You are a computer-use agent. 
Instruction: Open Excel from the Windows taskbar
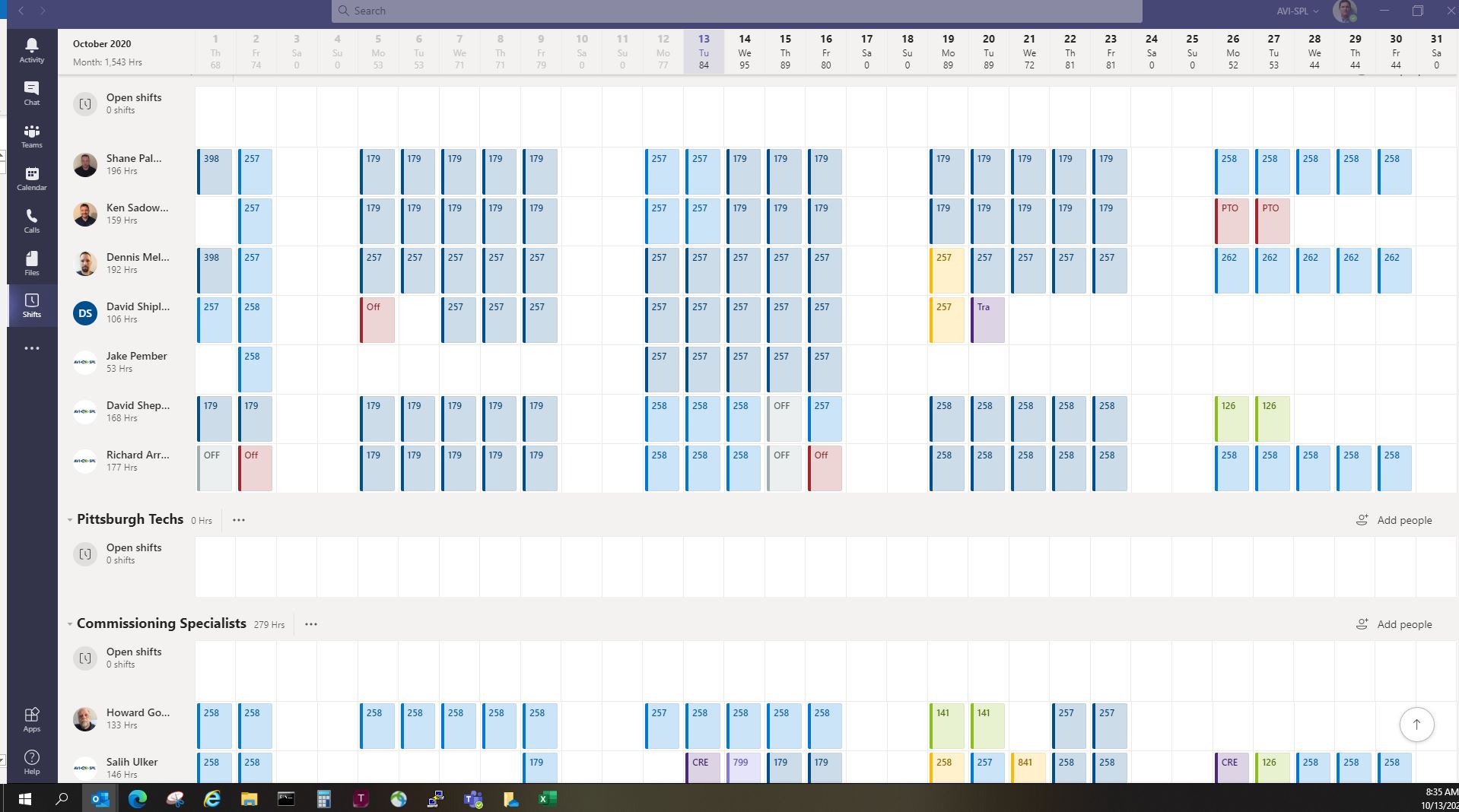point(547,798)
